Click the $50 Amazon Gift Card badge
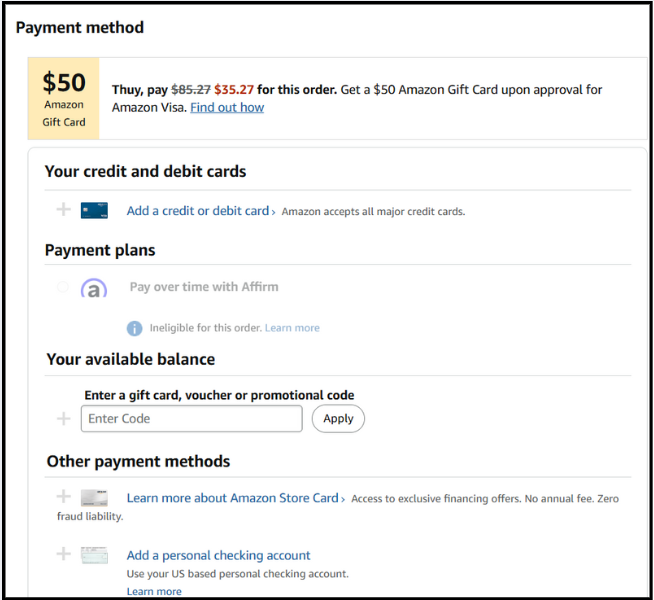This screenshot has width=654, height=600. (64, 98)
